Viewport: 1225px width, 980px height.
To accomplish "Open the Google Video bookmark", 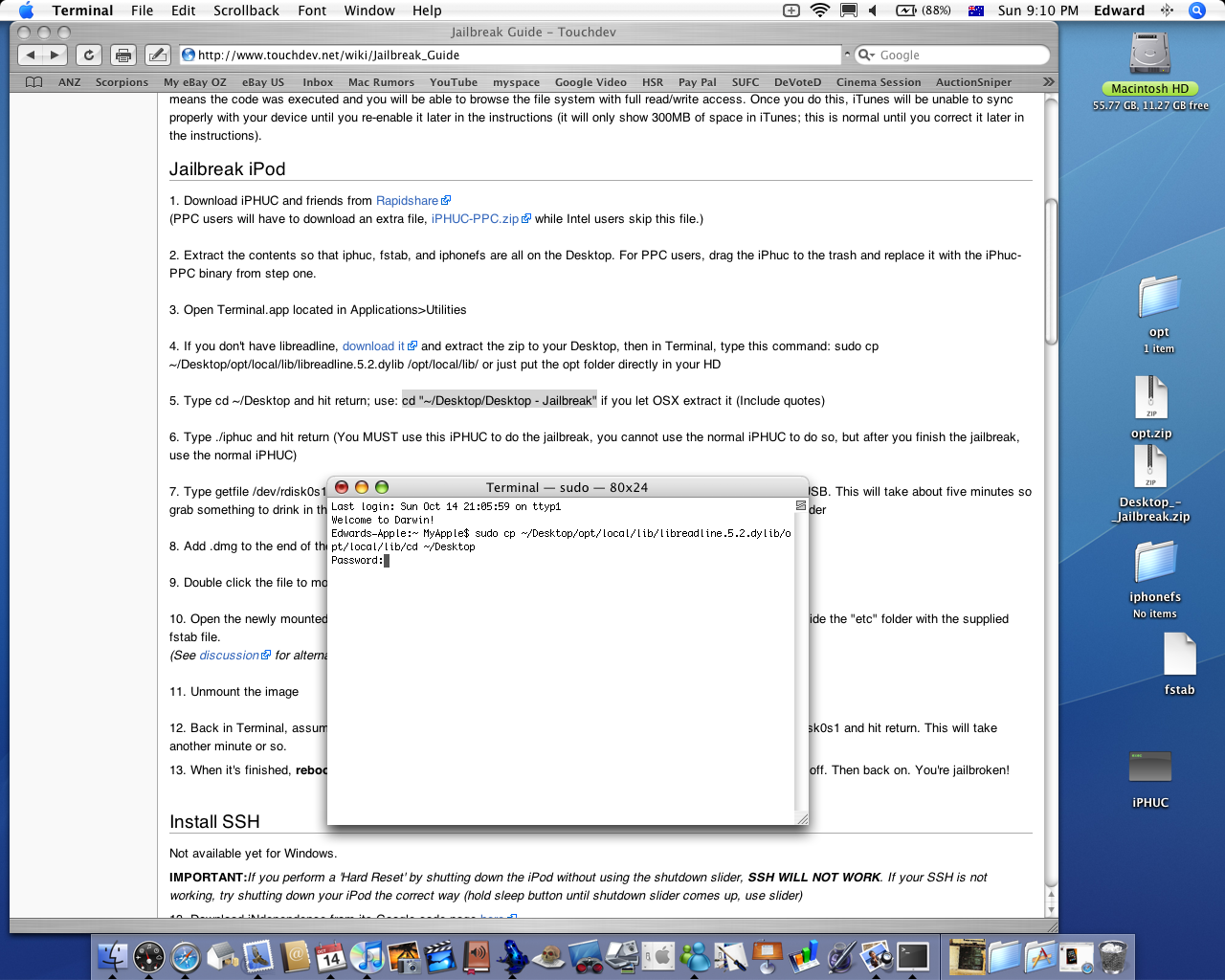I will pyautogui.click(x=590, y=82).
